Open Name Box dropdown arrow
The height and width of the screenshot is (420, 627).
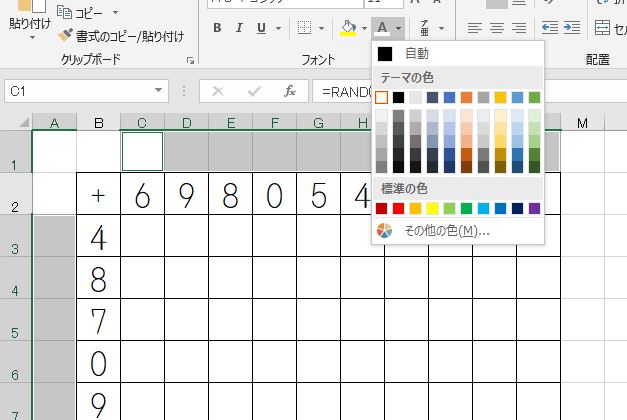pos(159,91)
